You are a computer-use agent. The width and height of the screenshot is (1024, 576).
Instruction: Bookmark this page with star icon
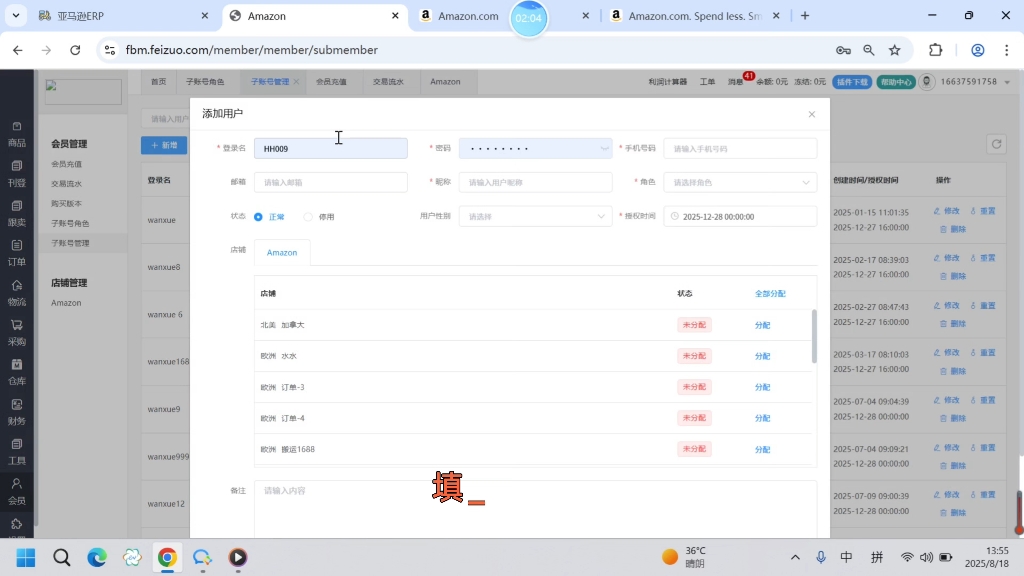tap(895, 50)
